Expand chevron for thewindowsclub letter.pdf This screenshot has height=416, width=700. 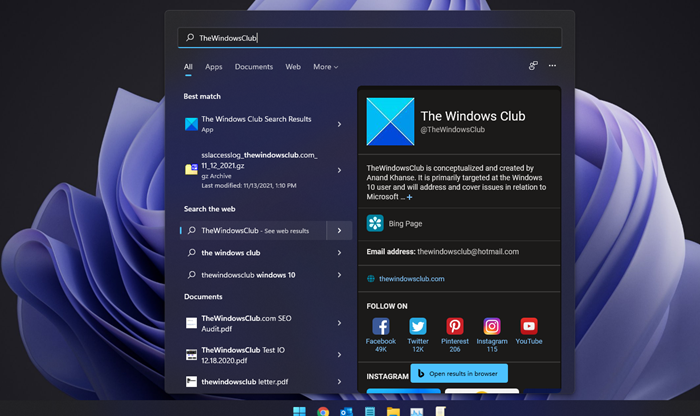tap(339, 382)
